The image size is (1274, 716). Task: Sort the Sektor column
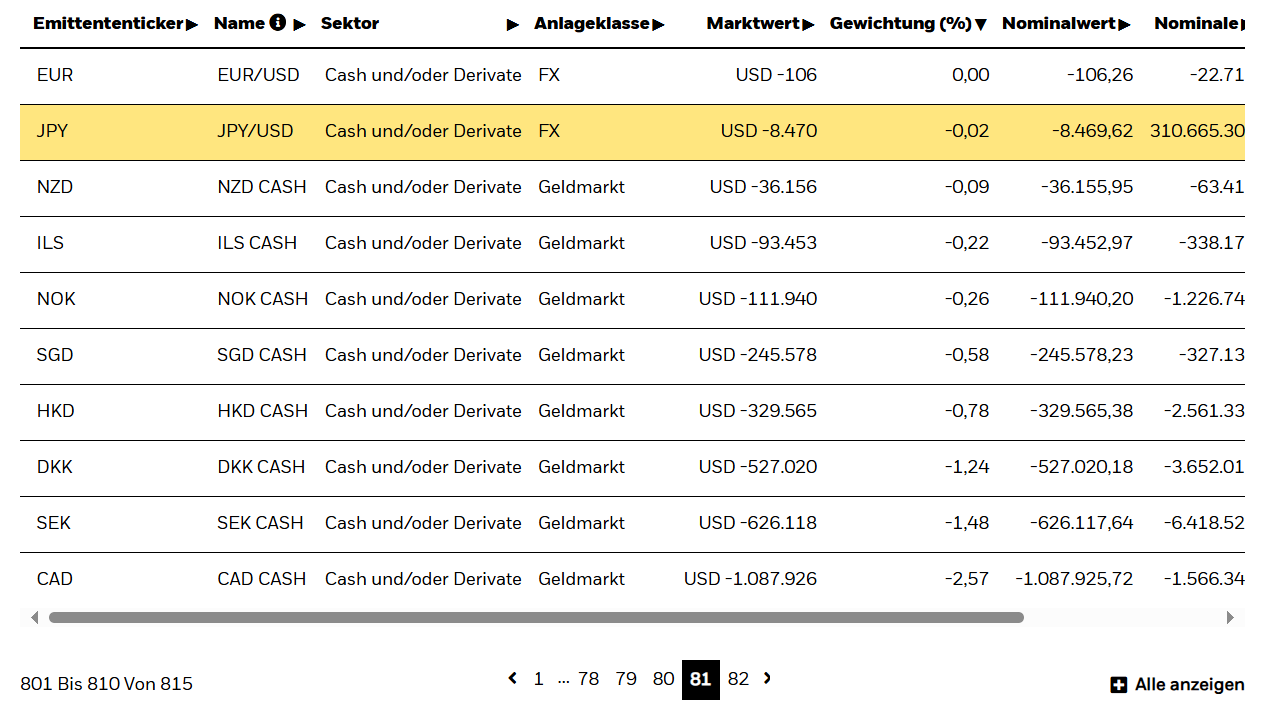click(513, 24)
